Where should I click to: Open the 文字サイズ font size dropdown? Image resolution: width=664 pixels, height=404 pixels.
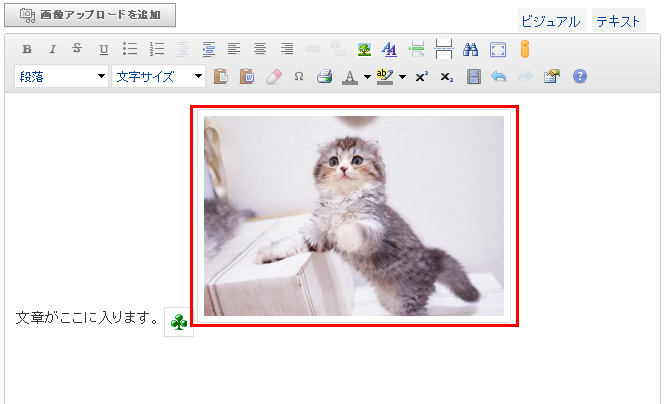(158, 77)
